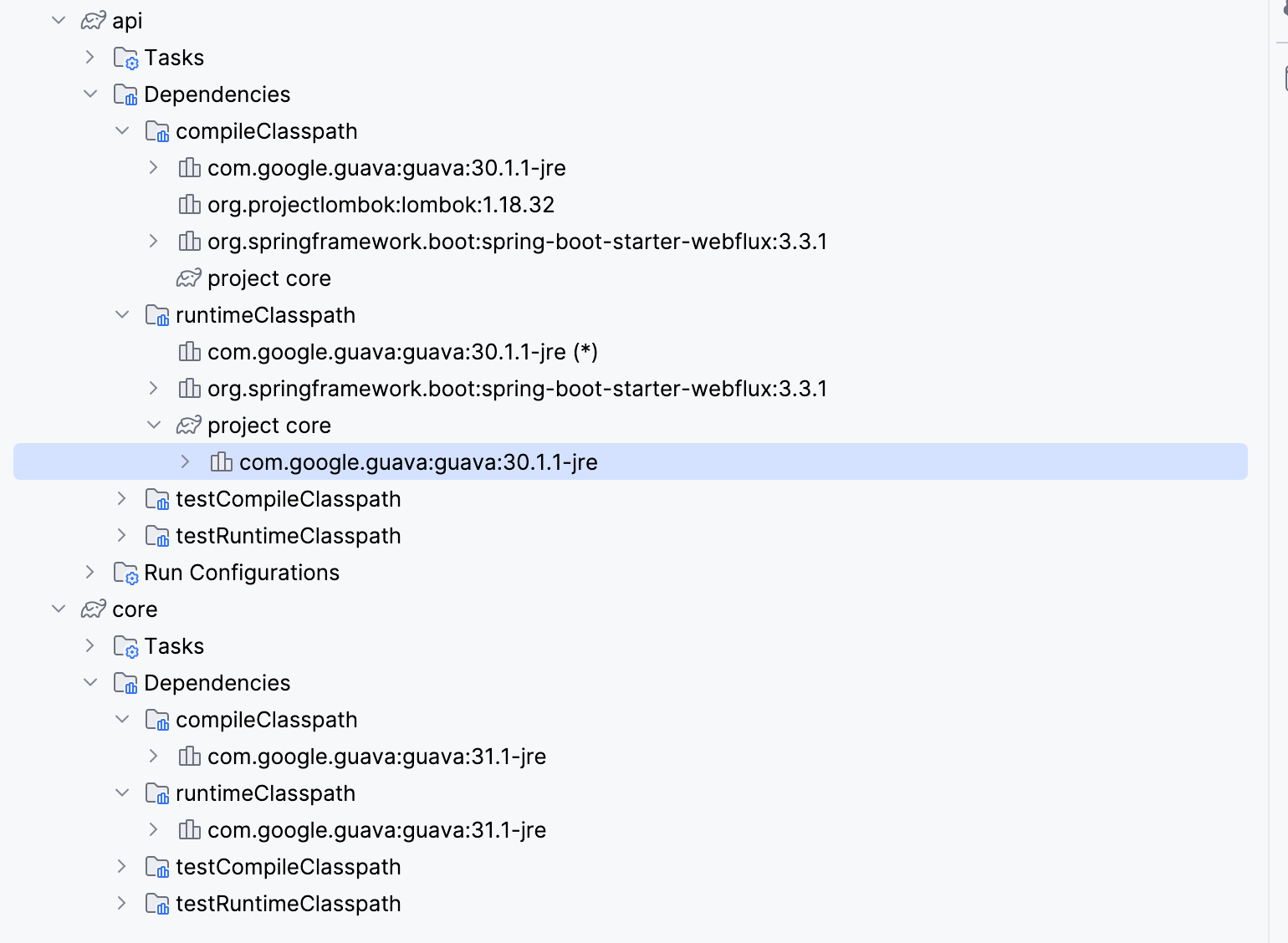Expand Run Configurations node
Viewport: 1288px width, 943px height.
tap(90, 572)
